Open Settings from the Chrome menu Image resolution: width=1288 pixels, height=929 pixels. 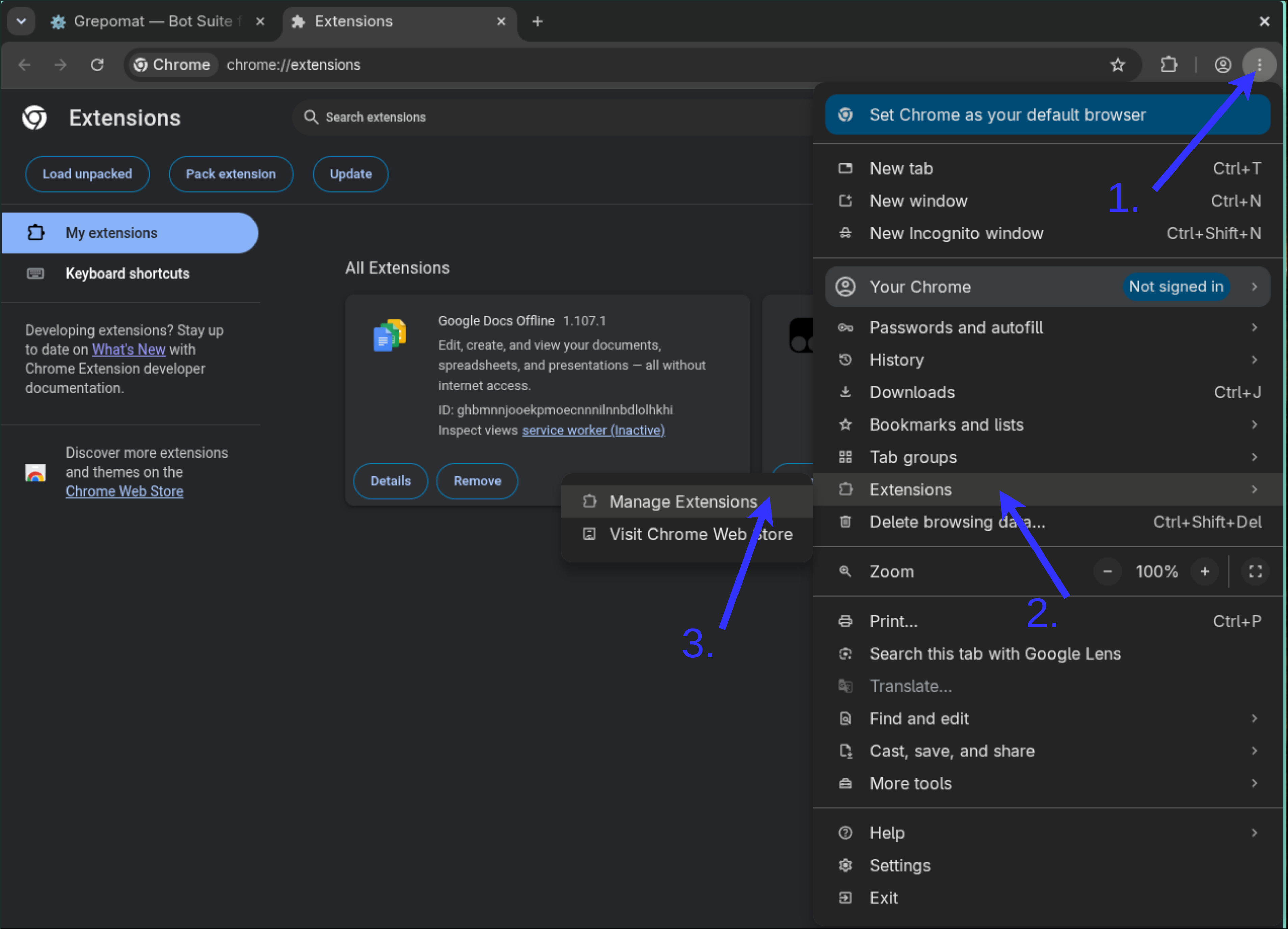[1047, 865]
